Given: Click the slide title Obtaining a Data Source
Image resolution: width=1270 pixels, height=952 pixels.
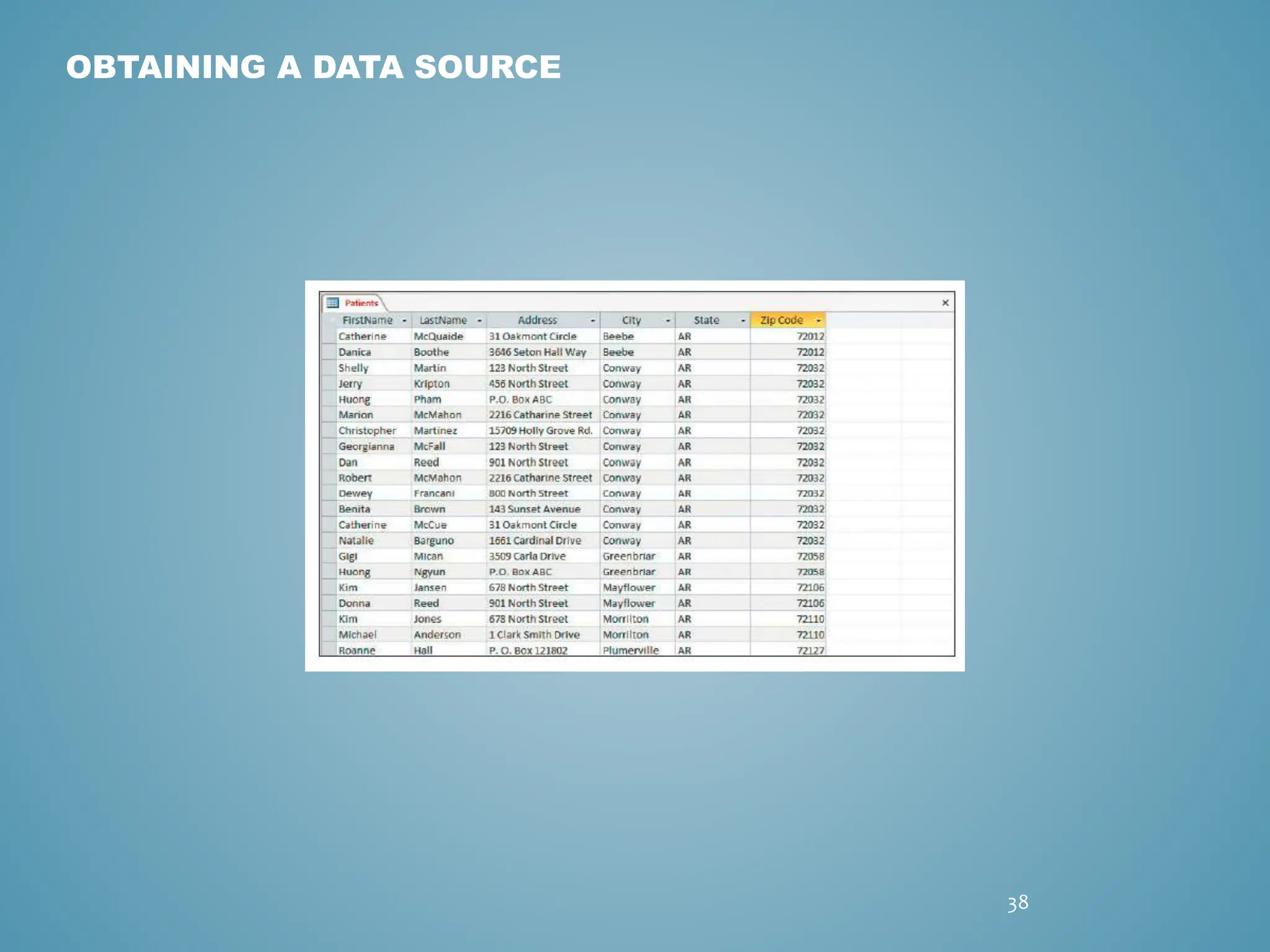Looking at the screenshot, I should [313, 67].
